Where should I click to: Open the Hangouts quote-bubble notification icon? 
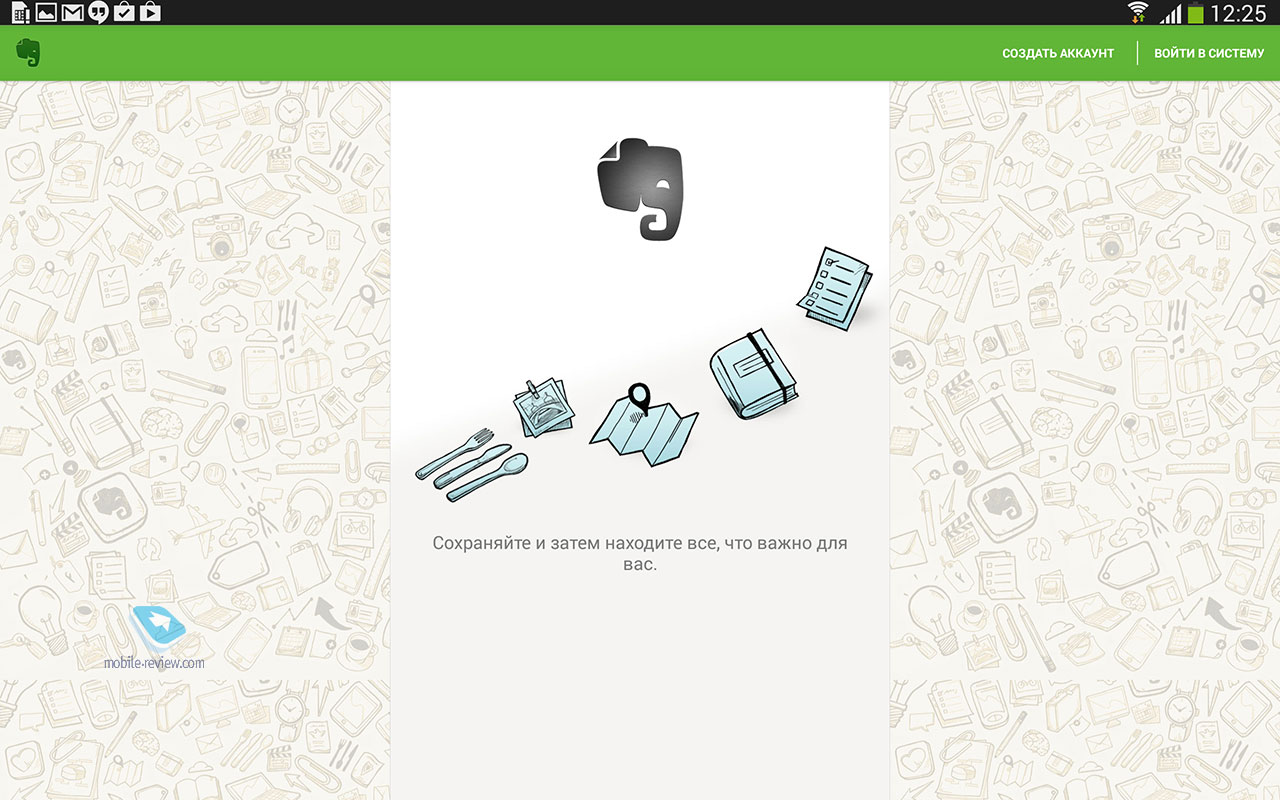[x=98, y=13]
